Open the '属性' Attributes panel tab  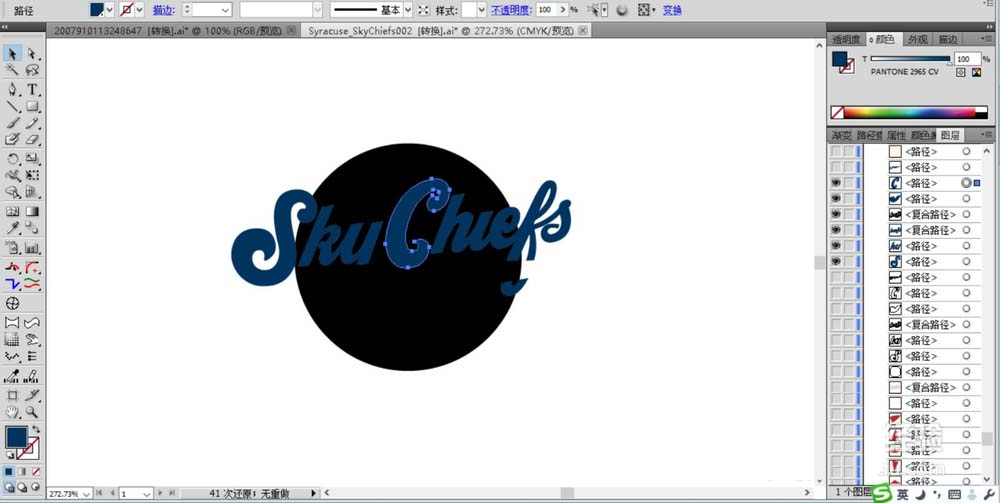[895, 135]
